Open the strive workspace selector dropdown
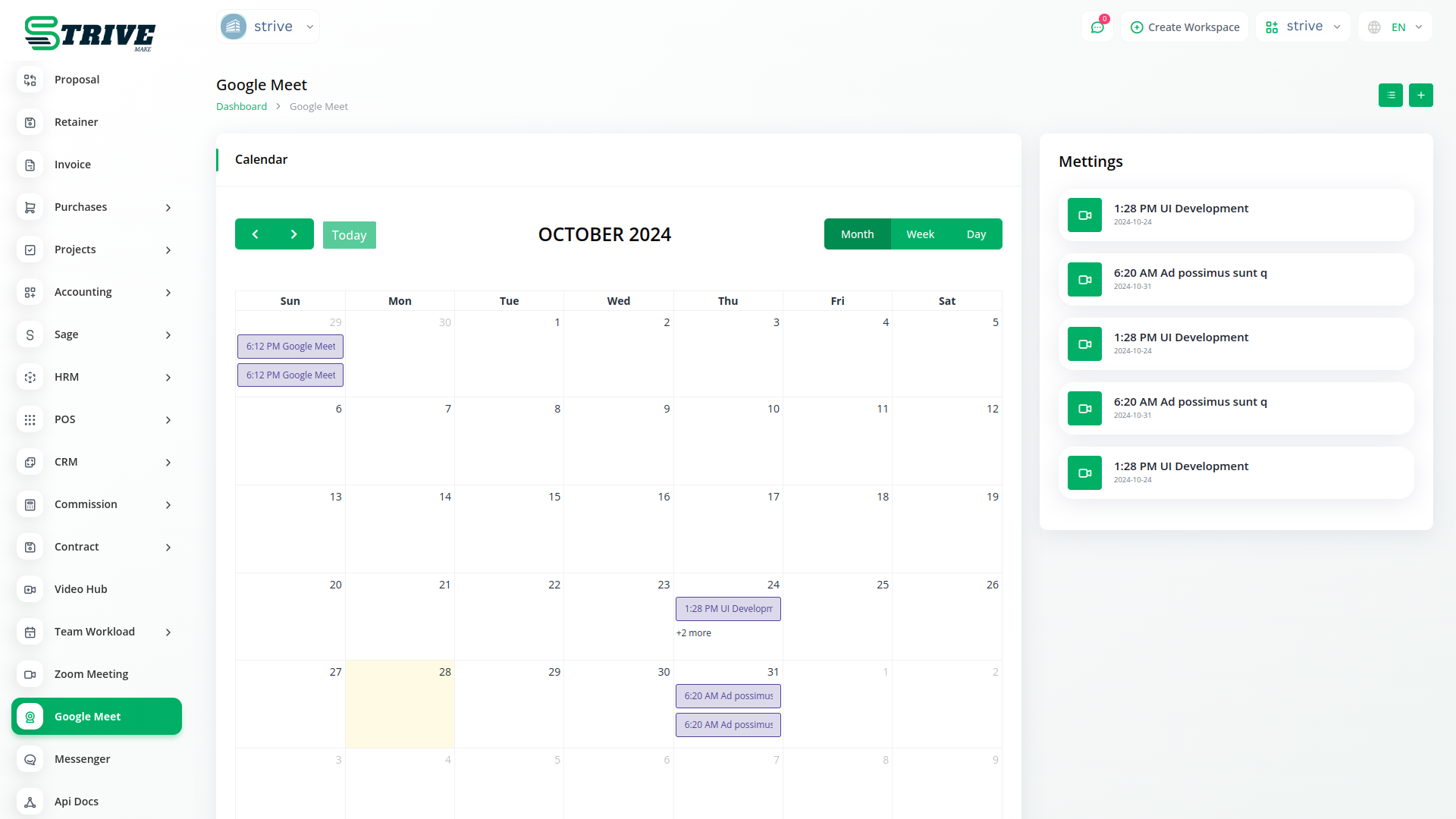The width and height of the screenshot is (1456, 819). pyautogui.click(x=1303, y=27)
